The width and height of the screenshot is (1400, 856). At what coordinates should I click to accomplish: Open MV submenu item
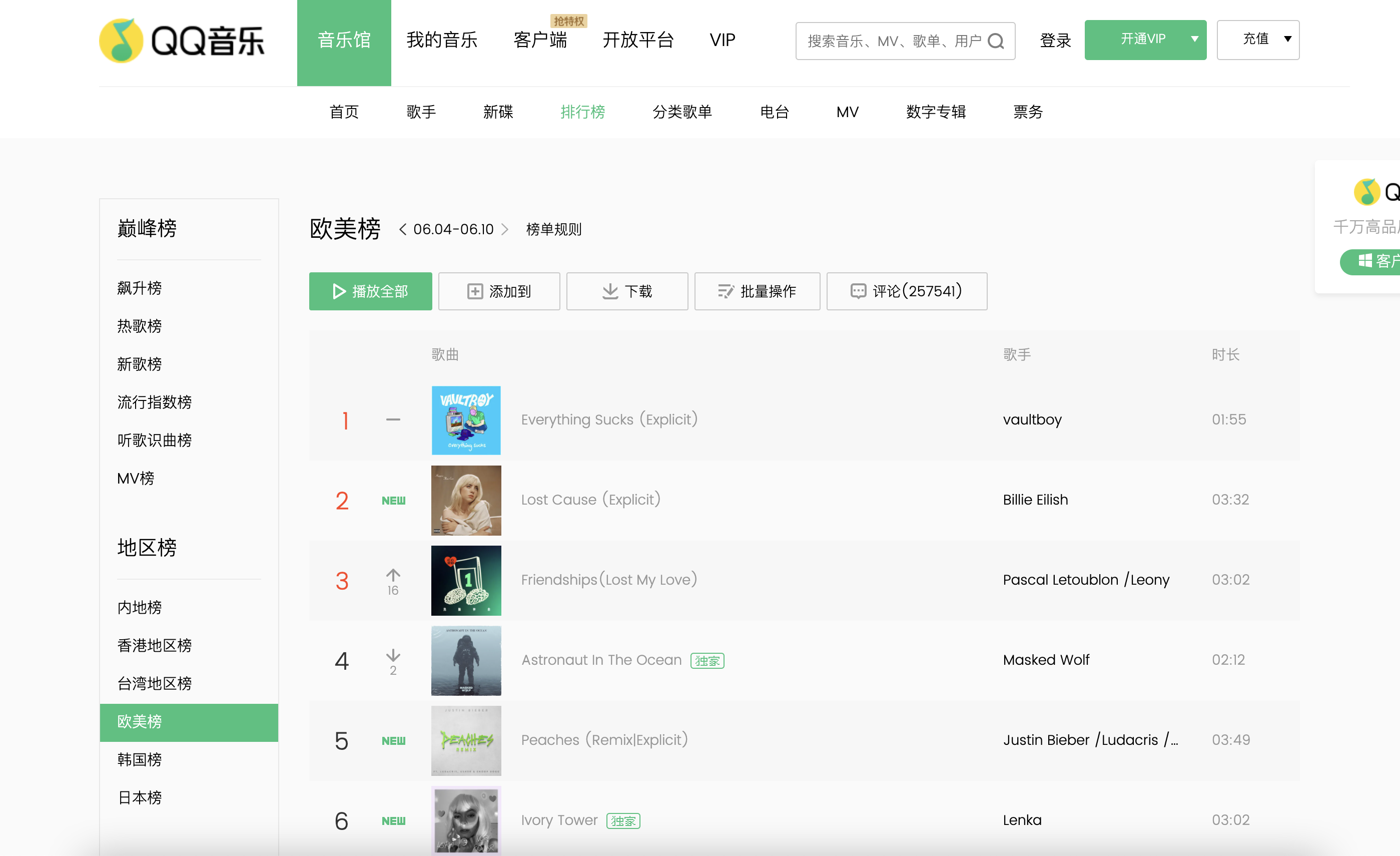coord(847,112)
